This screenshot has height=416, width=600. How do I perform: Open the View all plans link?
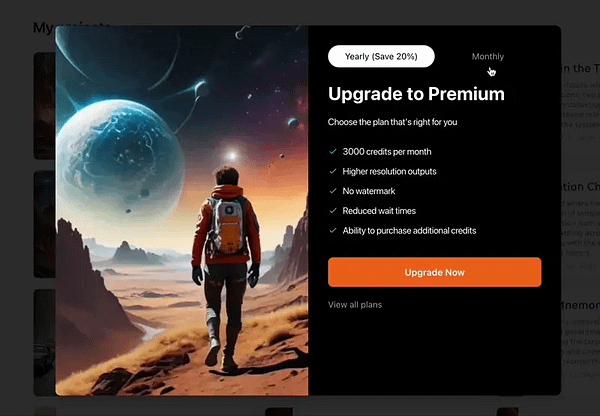(x=355, y=305)
